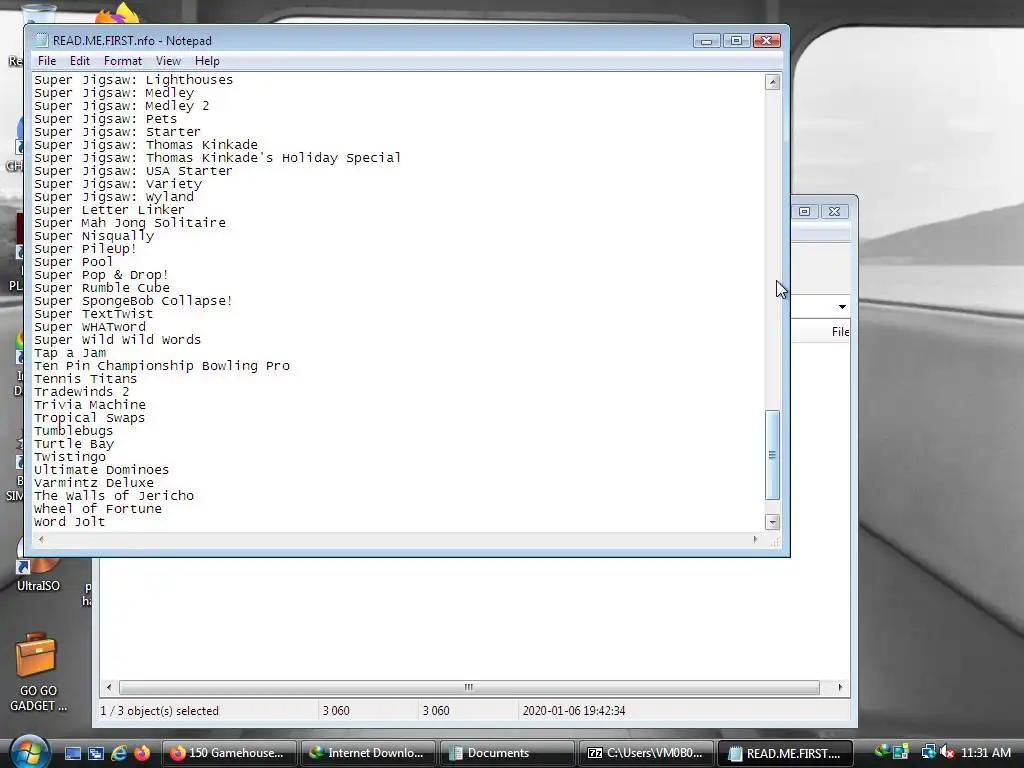Click the muted volume tray icon
The width and height of the screenshot is (1024, 768).
click(x=946, y=752)
